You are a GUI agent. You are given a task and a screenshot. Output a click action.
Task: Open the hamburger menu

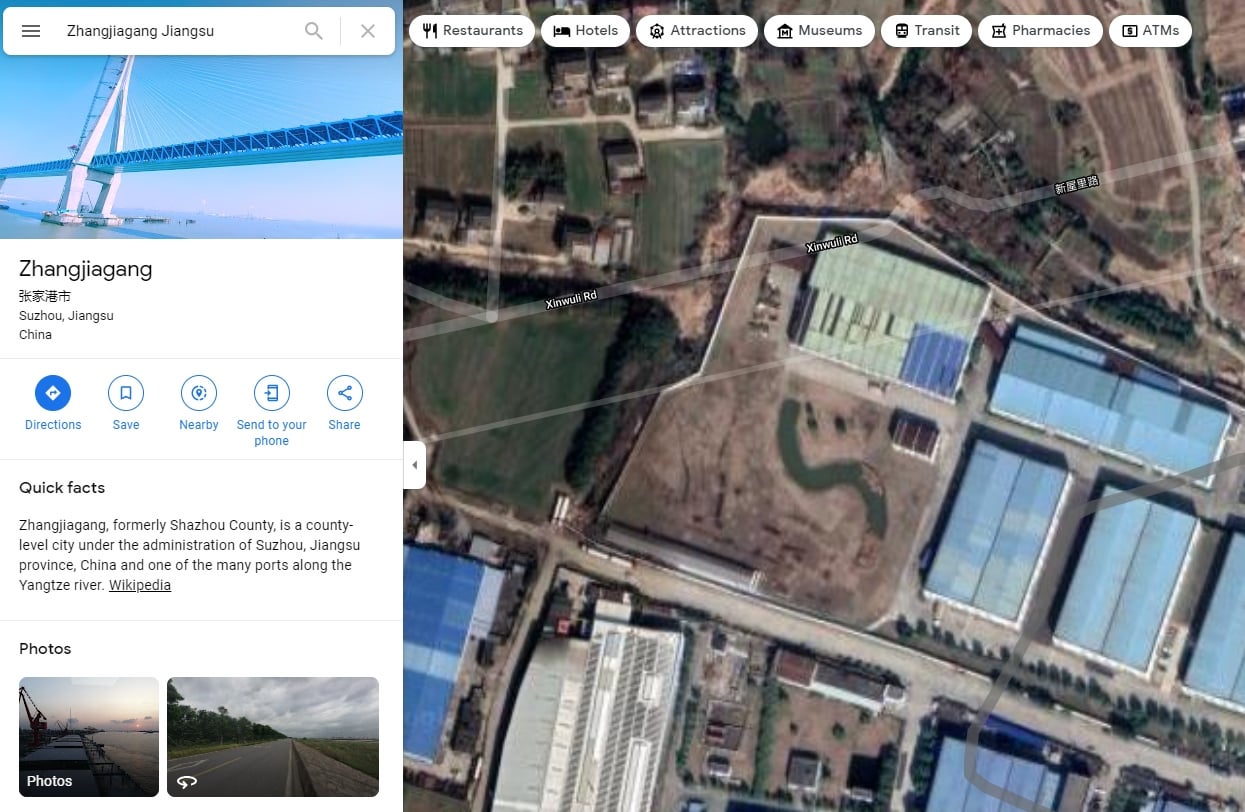click(31, 31)
